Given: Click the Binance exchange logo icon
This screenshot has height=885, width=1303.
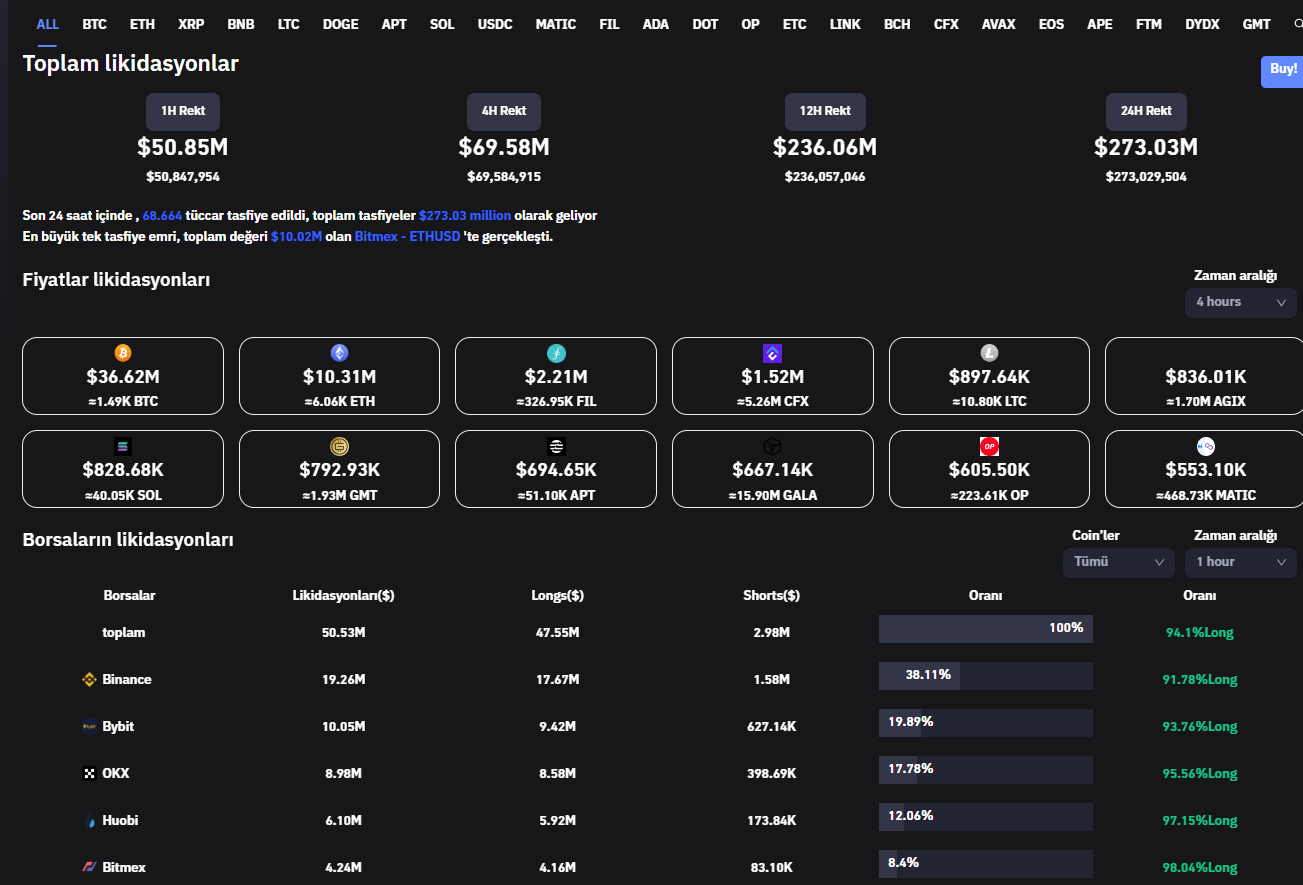Looking at the screenshot, I should 89,680.
